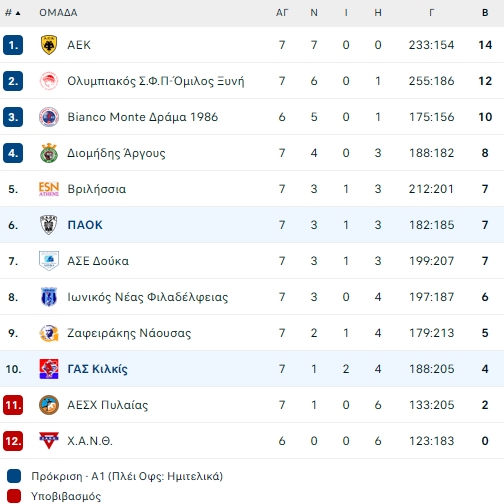Sort standings by the B points column
This screenshot has width=504, height=504.
tap(485, 13)
